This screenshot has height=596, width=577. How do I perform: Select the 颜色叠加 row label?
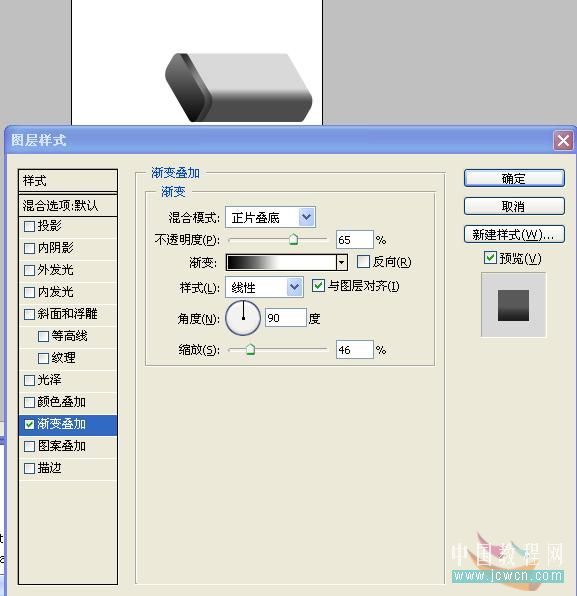pos(62,402)
